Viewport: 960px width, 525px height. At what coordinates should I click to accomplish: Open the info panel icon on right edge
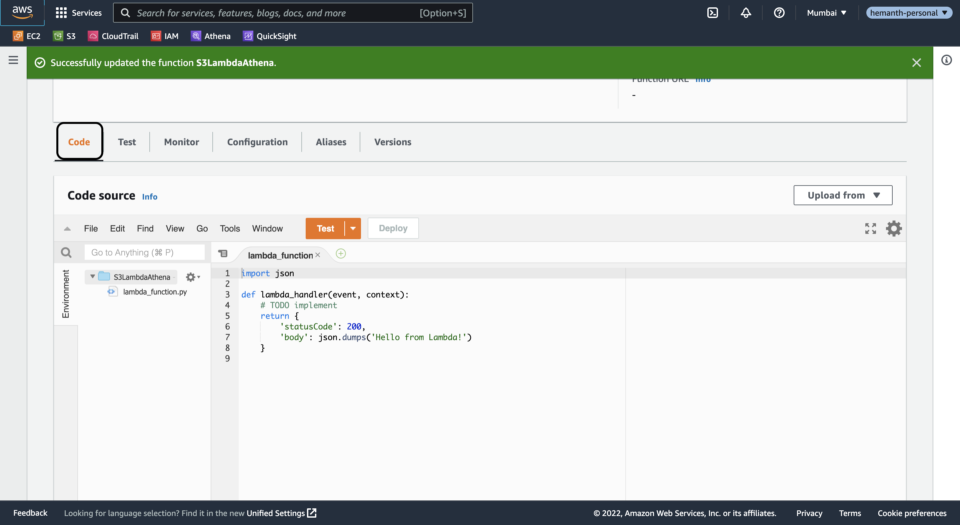pos(947,60)
